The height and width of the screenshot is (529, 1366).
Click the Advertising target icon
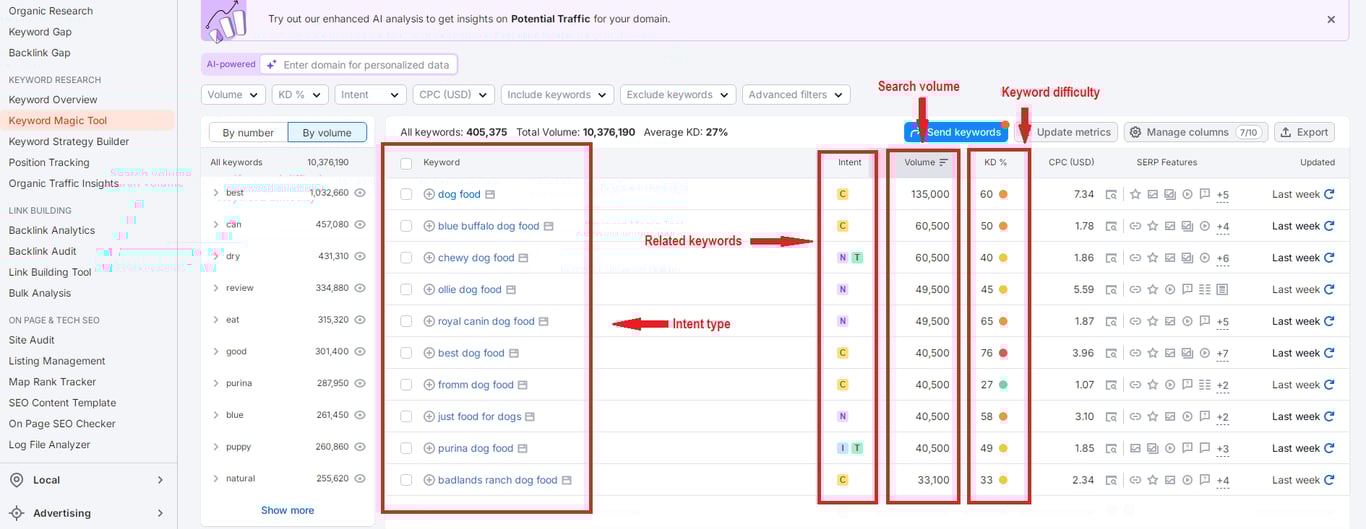tap(16, 513)
